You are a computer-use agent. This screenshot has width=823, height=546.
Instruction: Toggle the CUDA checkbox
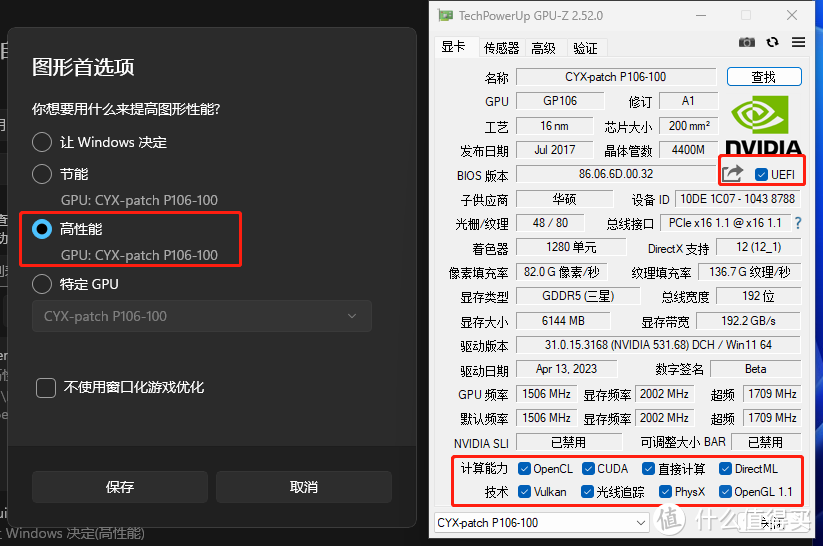588,468
